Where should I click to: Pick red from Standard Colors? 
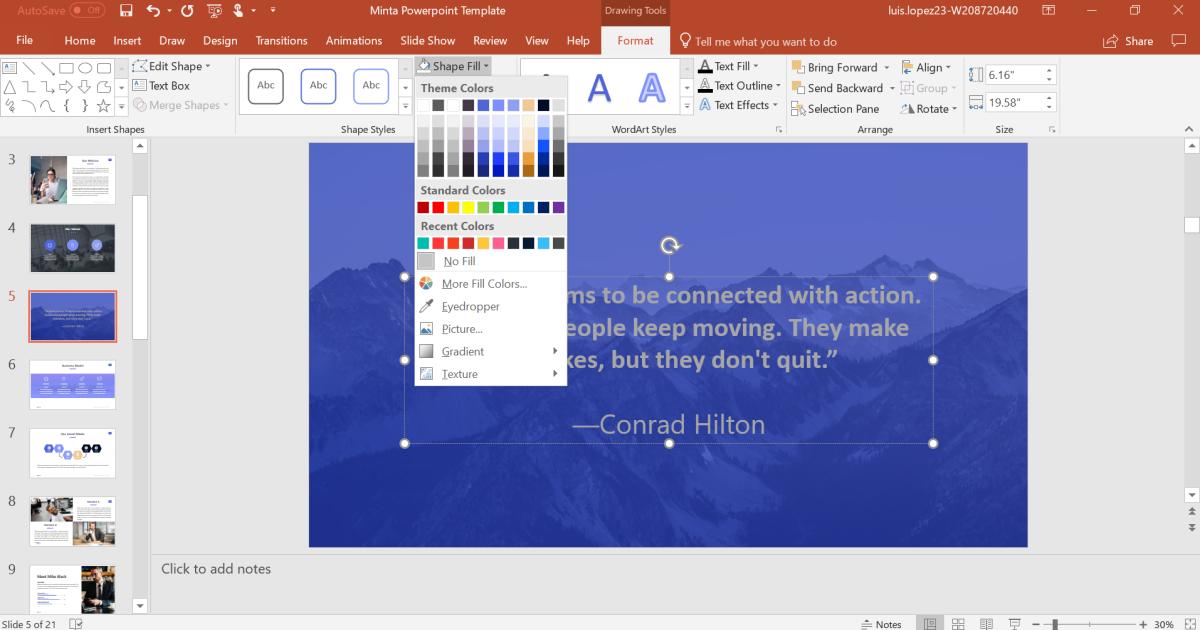(435, 207)
